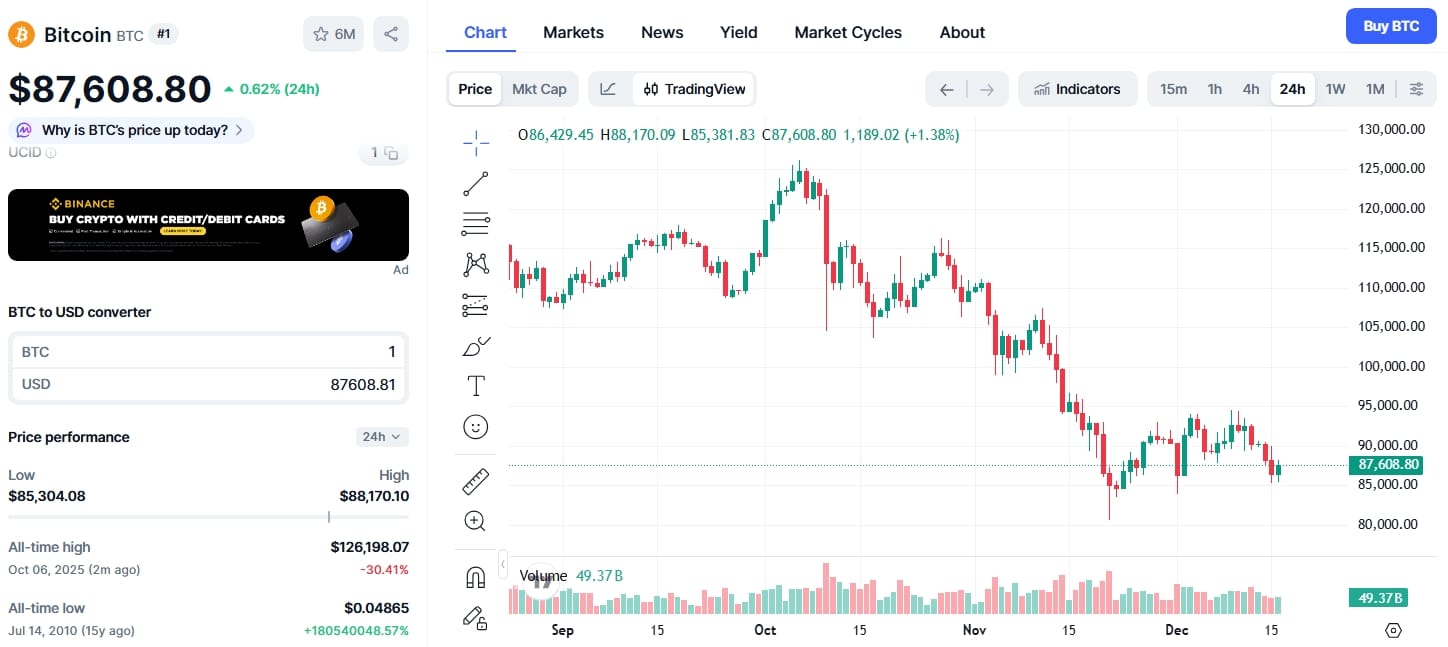1448x647 pixels.
Task: Click the Buy BTC button
Action: [x=1391, y=25]
